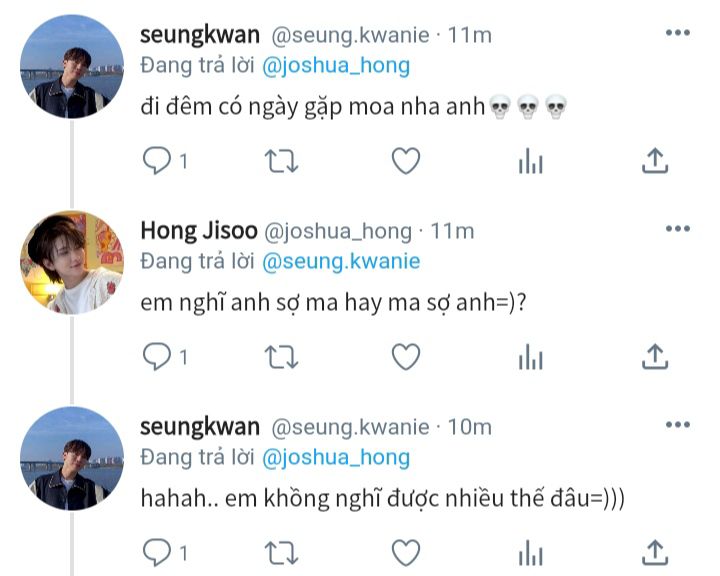Open Hong Jisoo display name profile
Viewport: 720px width, 576px height.
(199, 231)
